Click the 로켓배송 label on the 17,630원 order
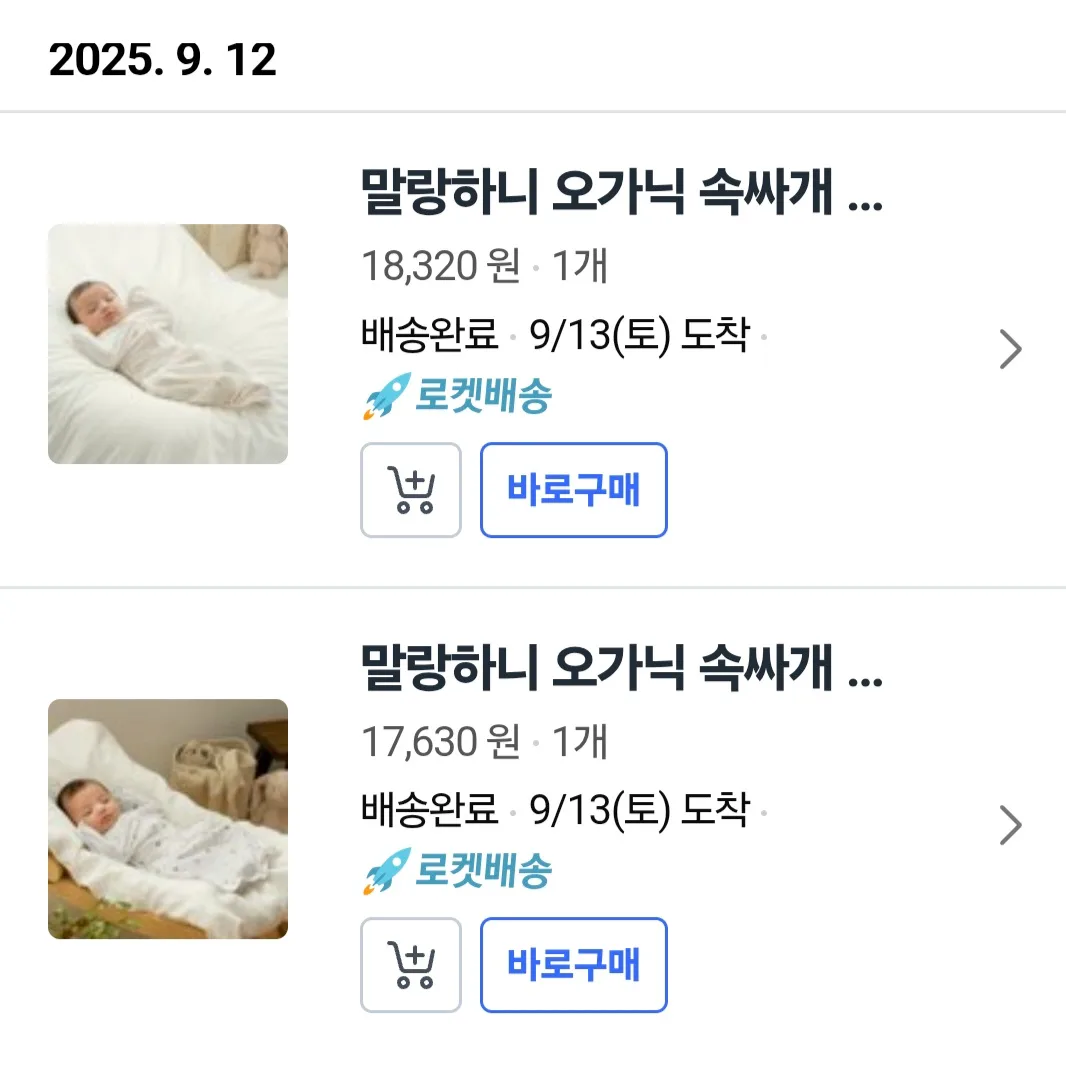1066x1066 pixels. [484, 872]
